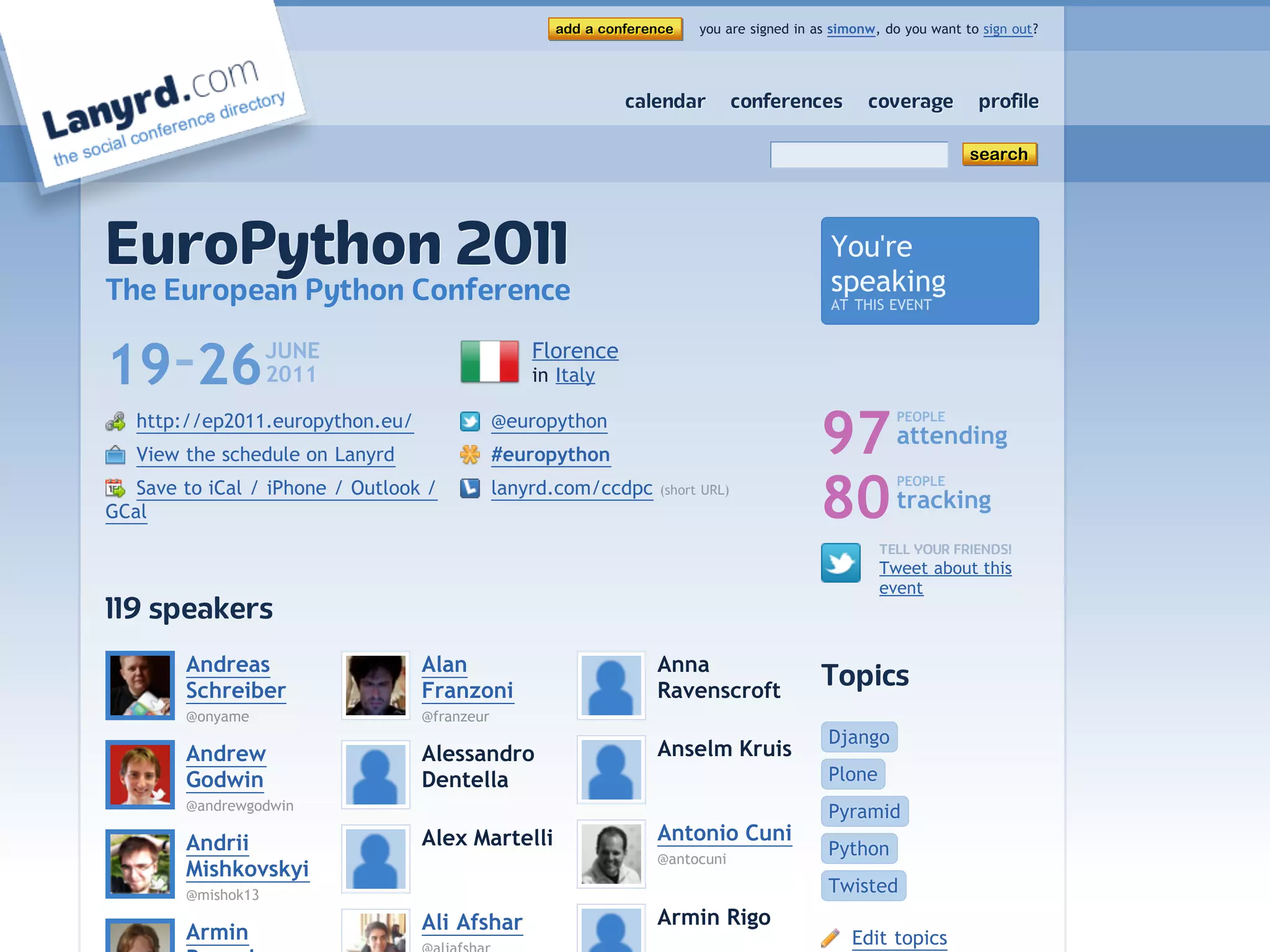Image resolution: width=1270 pixels, height=952 pixels.
Task: Select the Pyramid topic tag
Action: (x=864, y=811)
